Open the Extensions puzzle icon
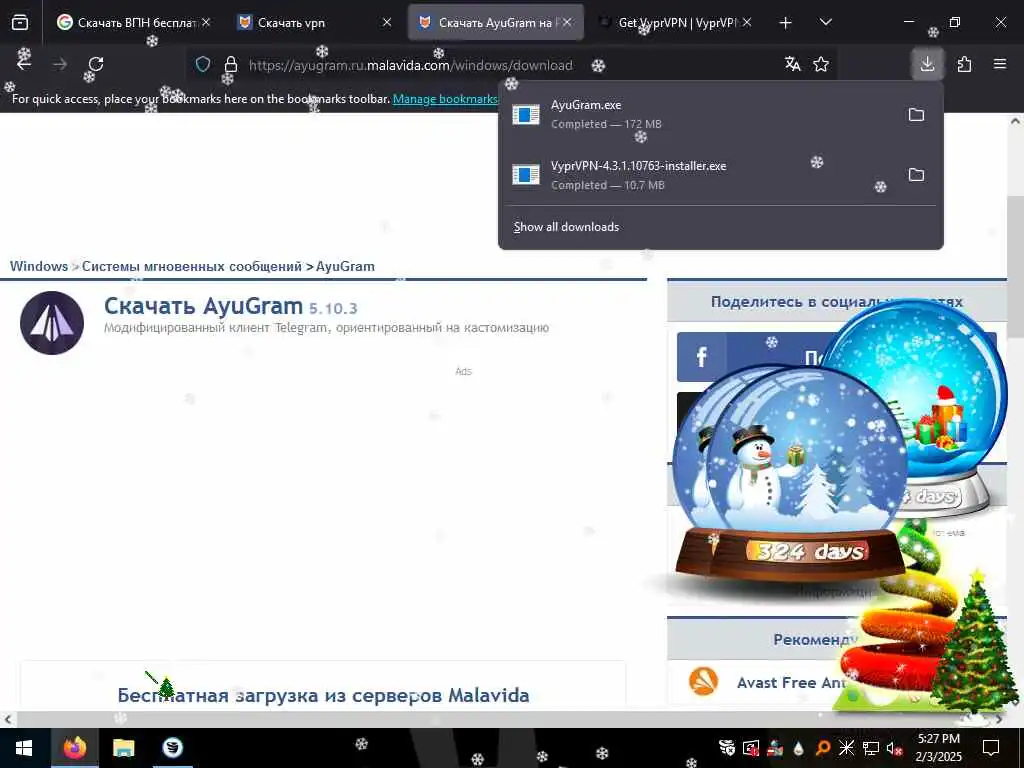This screenshot has height=768, width=1024. point(964,64)
